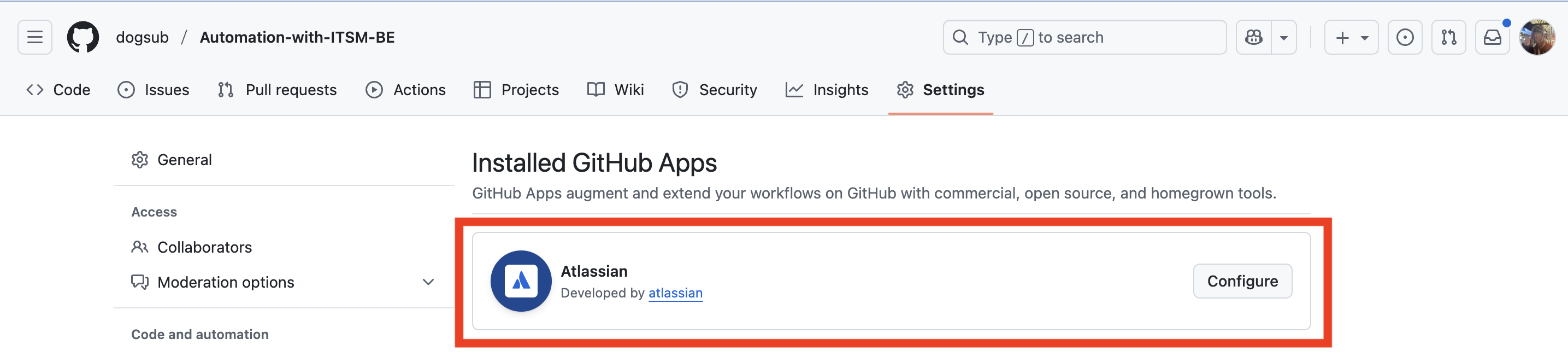
Task: Focus the 'Type / to search' field
Action: [1084, 37]
